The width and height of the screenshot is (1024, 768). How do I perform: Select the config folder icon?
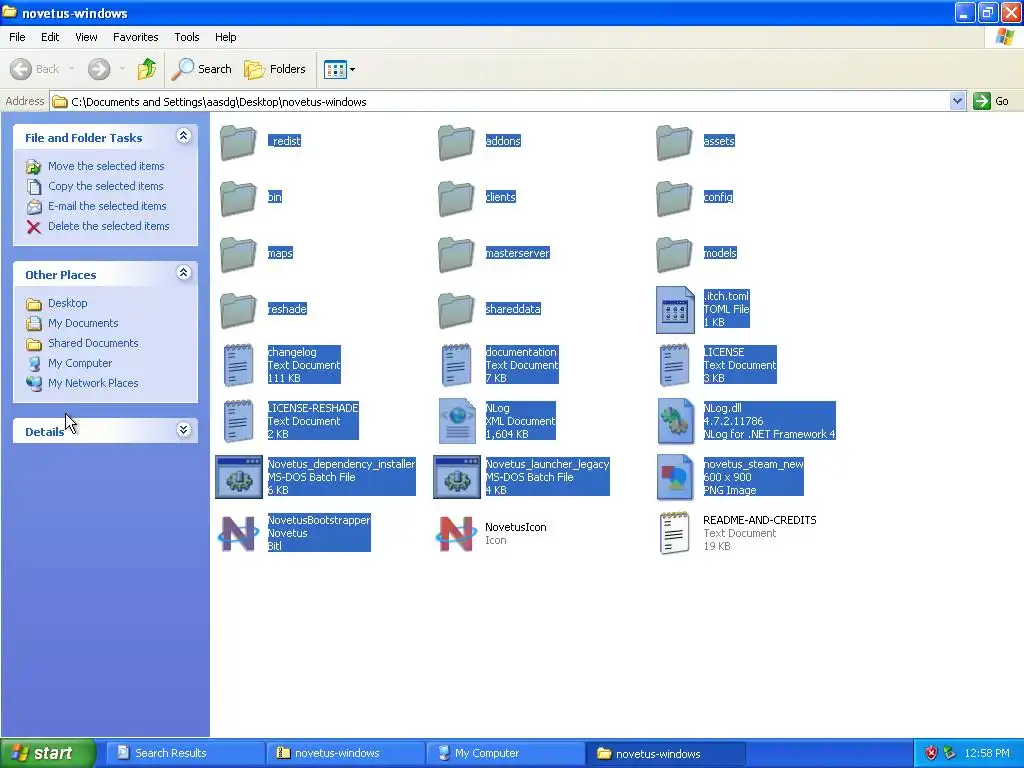coord(674,198)
